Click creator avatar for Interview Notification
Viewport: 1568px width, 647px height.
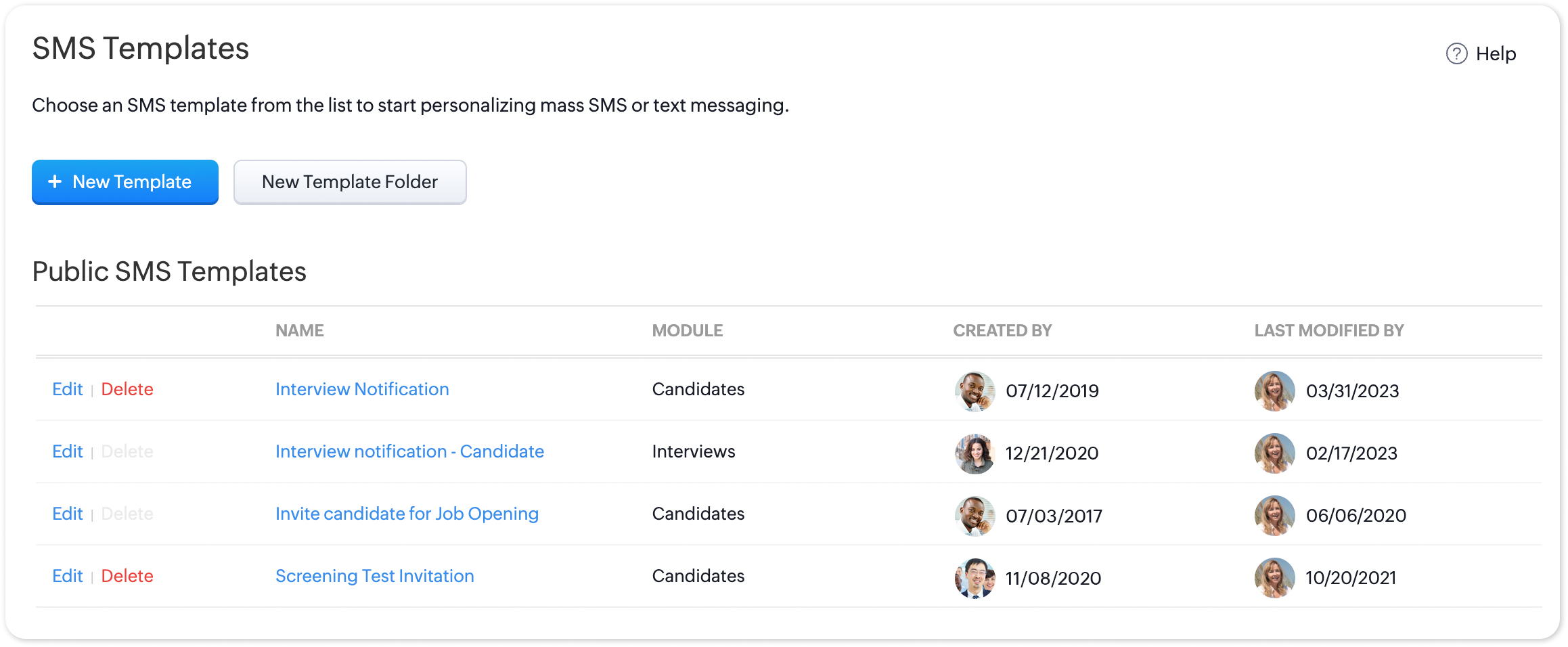click(975, 391)
